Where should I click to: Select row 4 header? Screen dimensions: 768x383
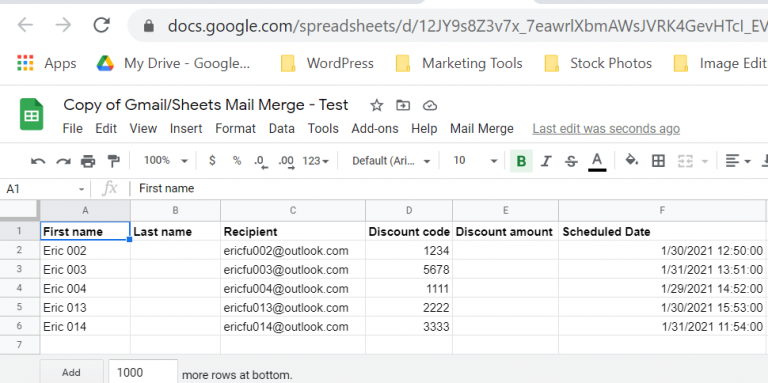point(20,288)
